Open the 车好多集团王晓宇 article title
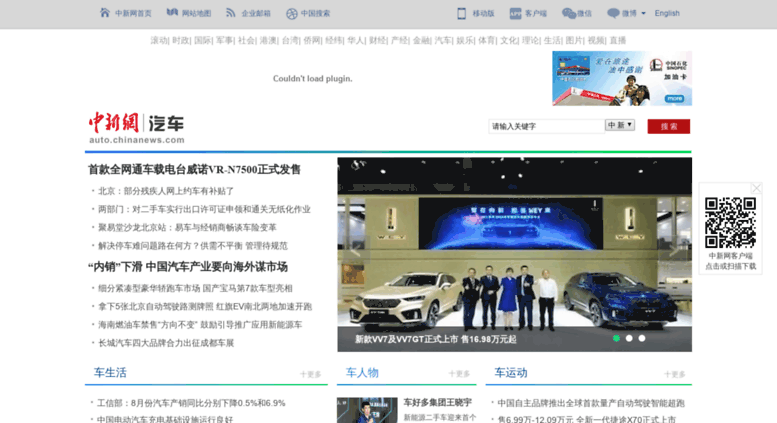The image size is (777, 423). 438,403
